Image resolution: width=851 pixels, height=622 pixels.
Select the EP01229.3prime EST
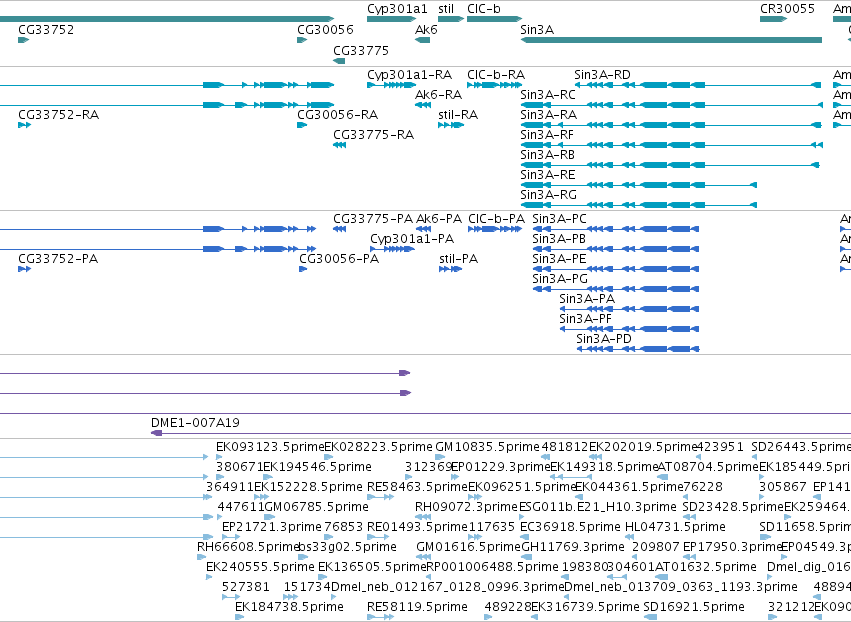pyautogui.click(x=455, y=477)
